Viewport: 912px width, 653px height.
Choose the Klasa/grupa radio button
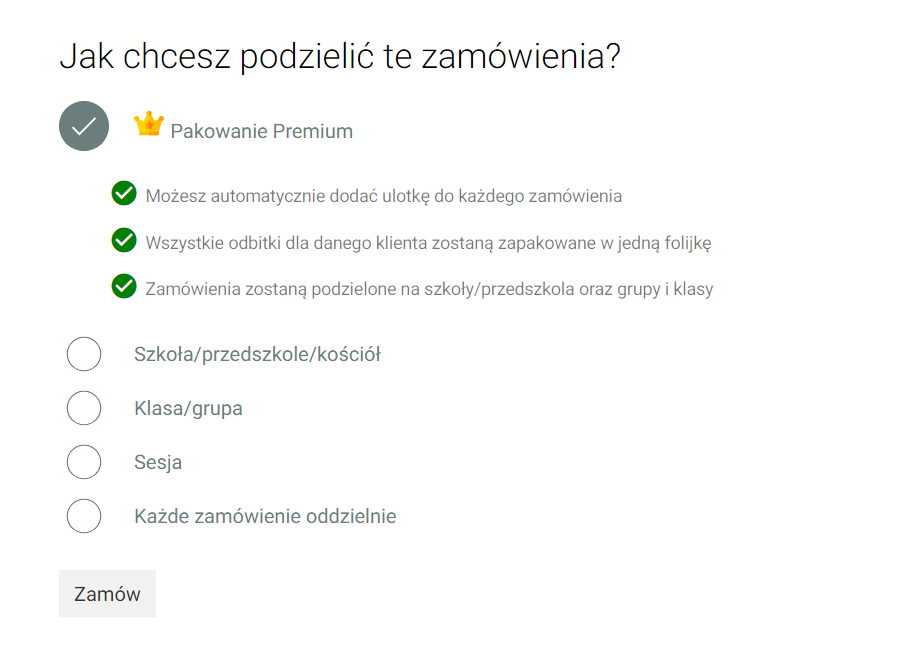84,408
